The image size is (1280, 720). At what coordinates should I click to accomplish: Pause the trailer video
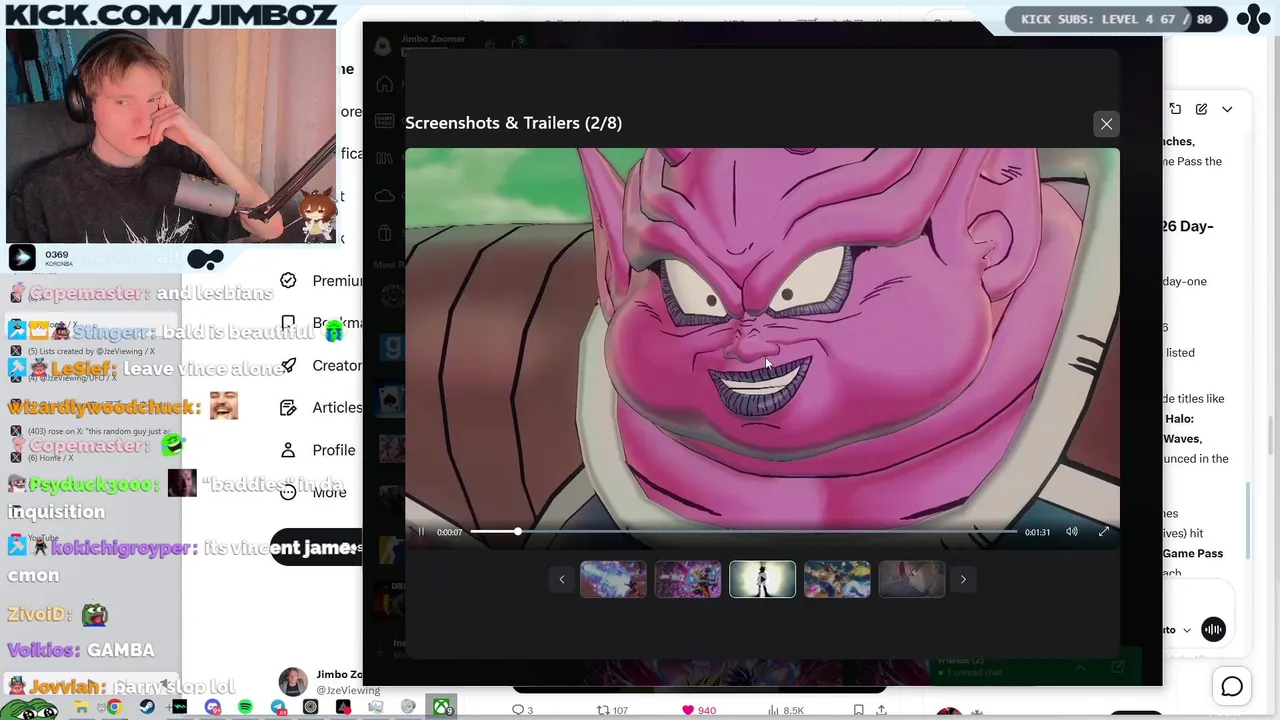(421, 532)
